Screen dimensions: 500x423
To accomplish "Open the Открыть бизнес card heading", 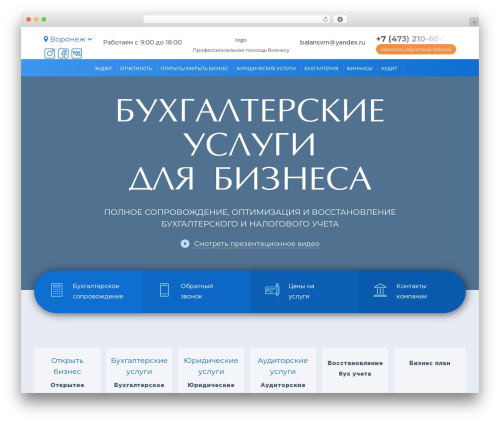I will click(x=67, y=366).
